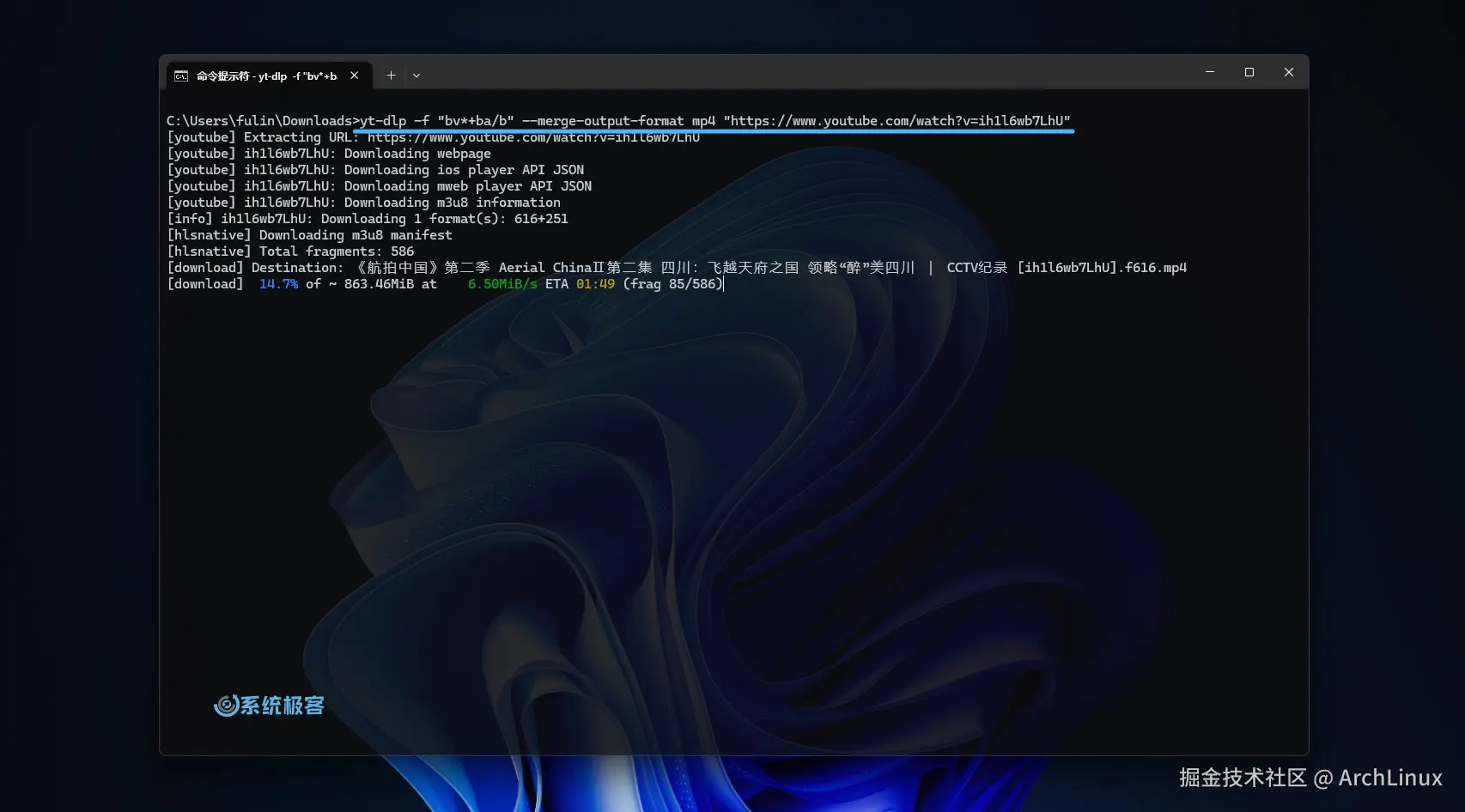The image size is (1465, 812).
Task: Click the YouTube URL in the command line
Action: (897, 121)
